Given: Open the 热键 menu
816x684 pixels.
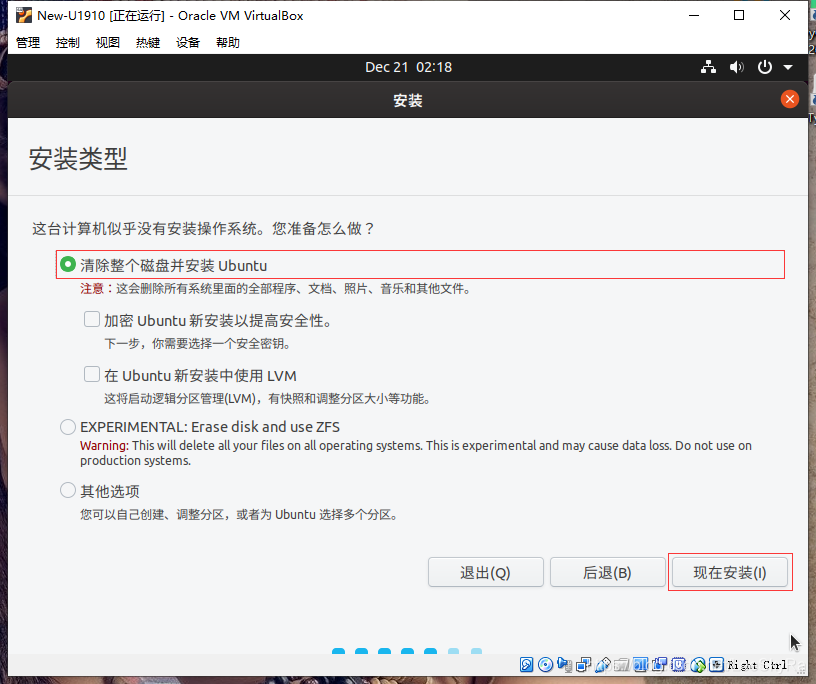Looking at the screenshot, I should (x=148, y=42).
